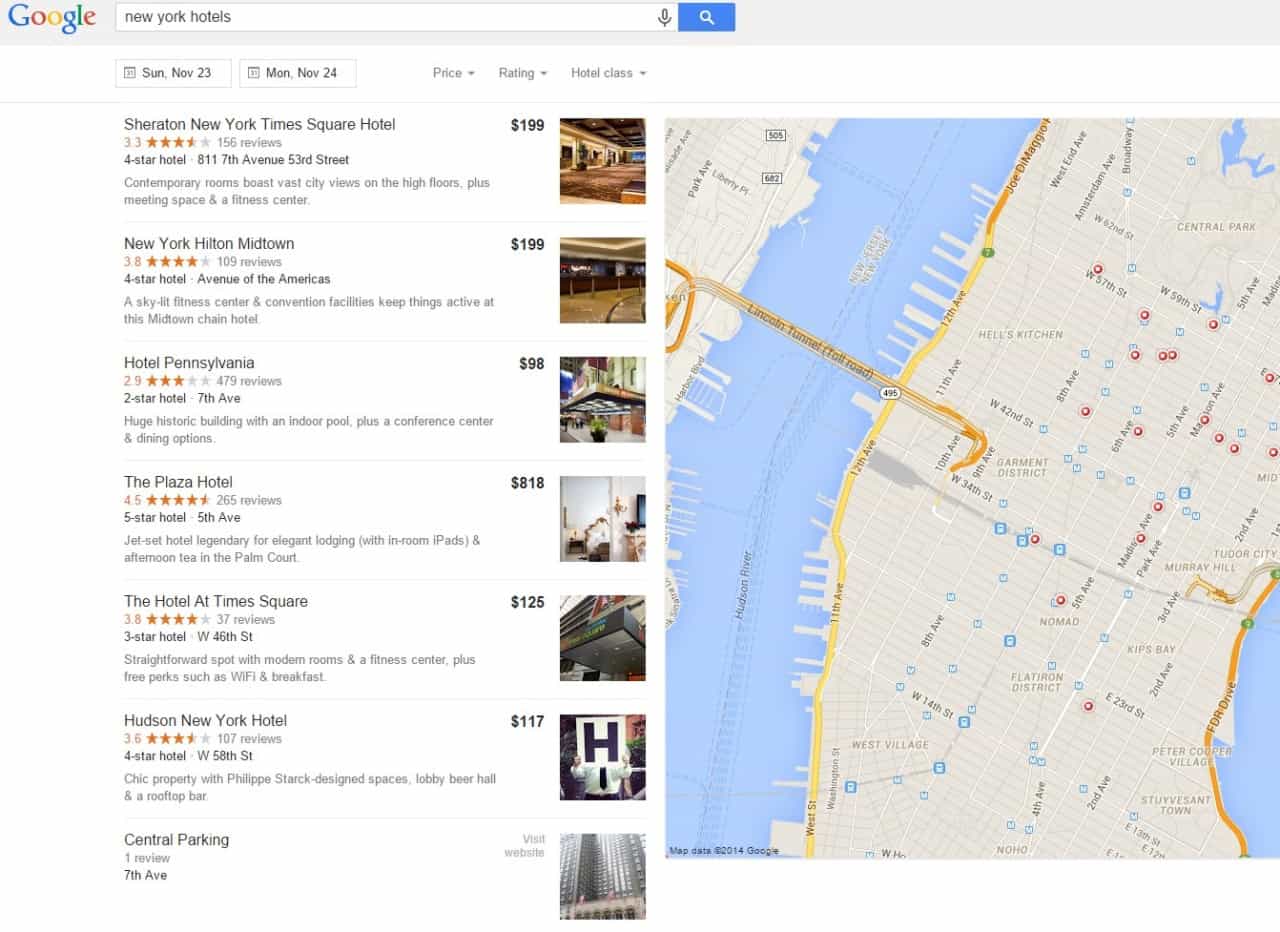Screen dimensions: 1280x932
Task: Click the blue magnifier search button
Action: [706, 17]
